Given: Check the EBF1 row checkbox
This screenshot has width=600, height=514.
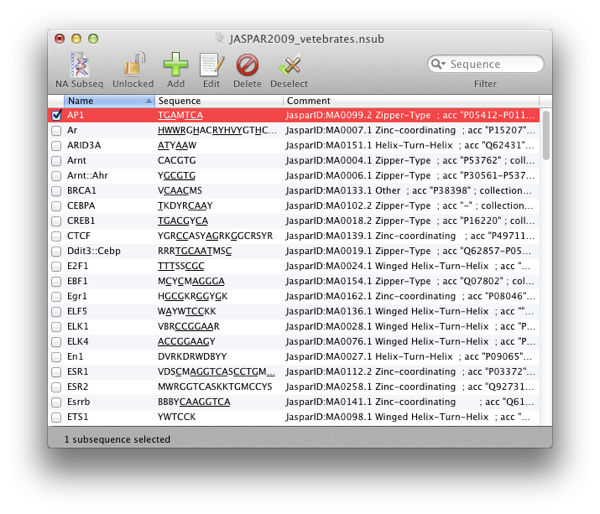Looking at the screenshot, I should 56,281.
